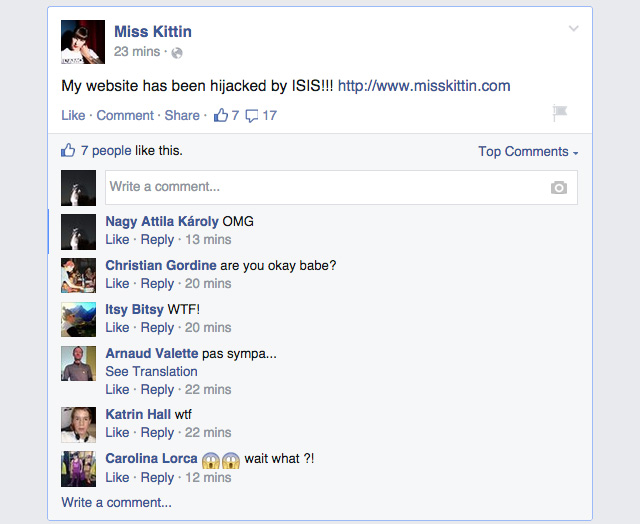
Task: Click the globe privacy icon near timestamp
Action: [x=177, y=53]
